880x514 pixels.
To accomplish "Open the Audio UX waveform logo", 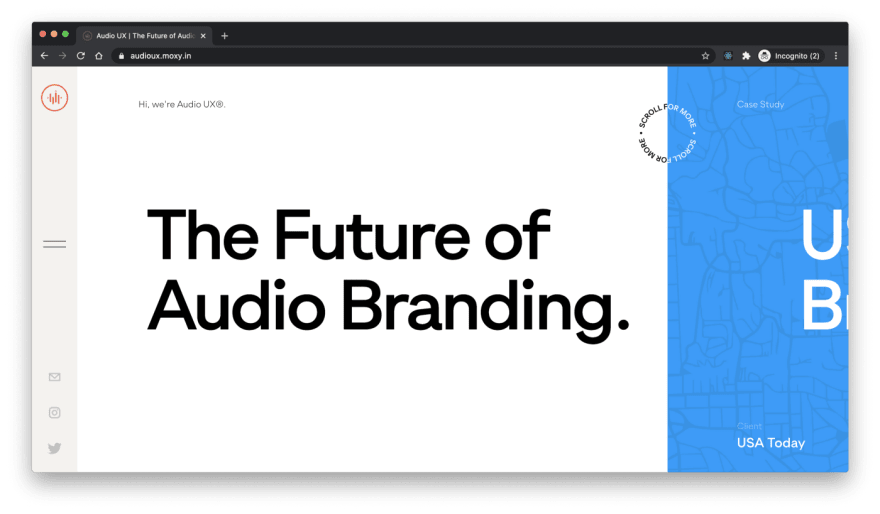I will tap(54, 98).
